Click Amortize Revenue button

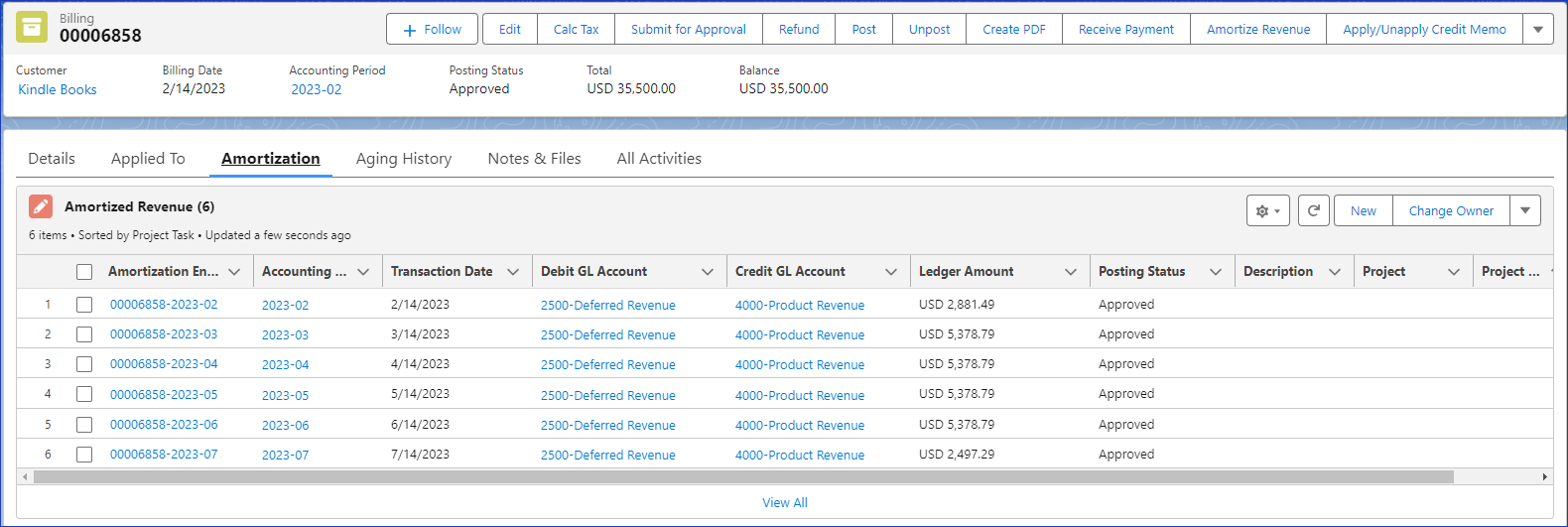pos(1258,30)
